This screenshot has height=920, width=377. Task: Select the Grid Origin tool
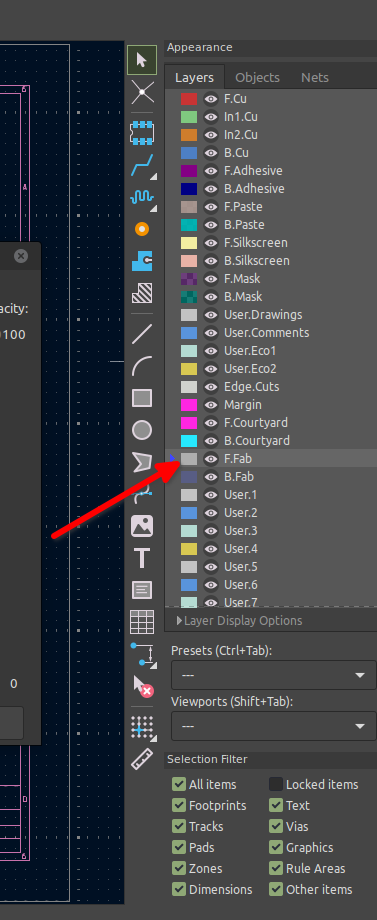point(142,728)
